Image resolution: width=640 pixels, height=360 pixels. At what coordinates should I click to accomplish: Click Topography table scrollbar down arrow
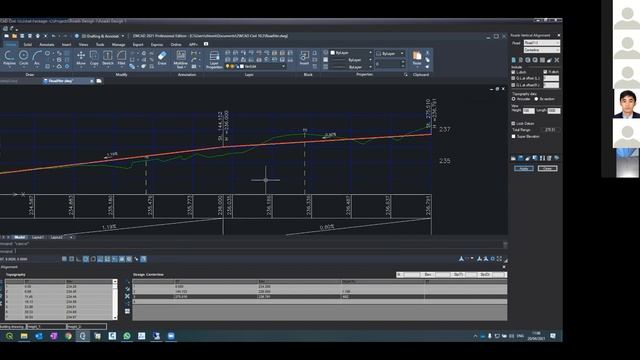(x=115, y=318)
